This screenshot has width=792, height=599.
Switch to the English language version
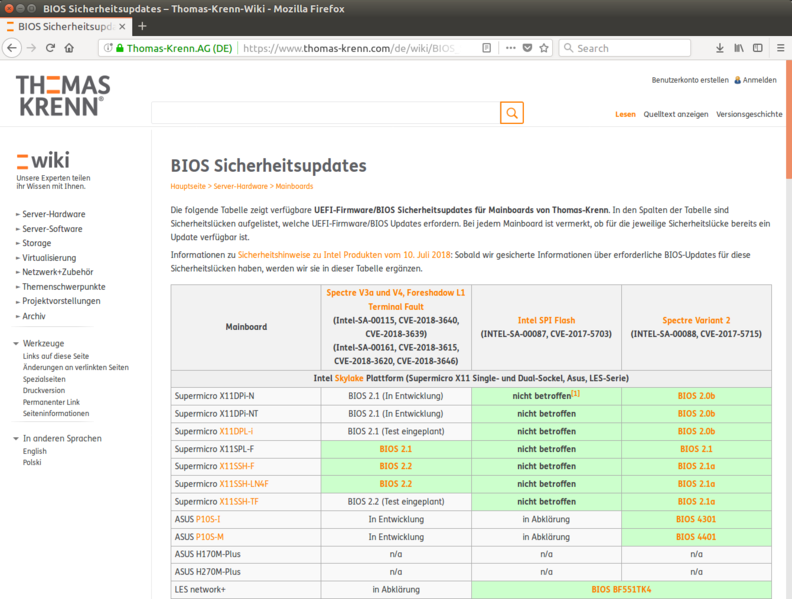34,451
